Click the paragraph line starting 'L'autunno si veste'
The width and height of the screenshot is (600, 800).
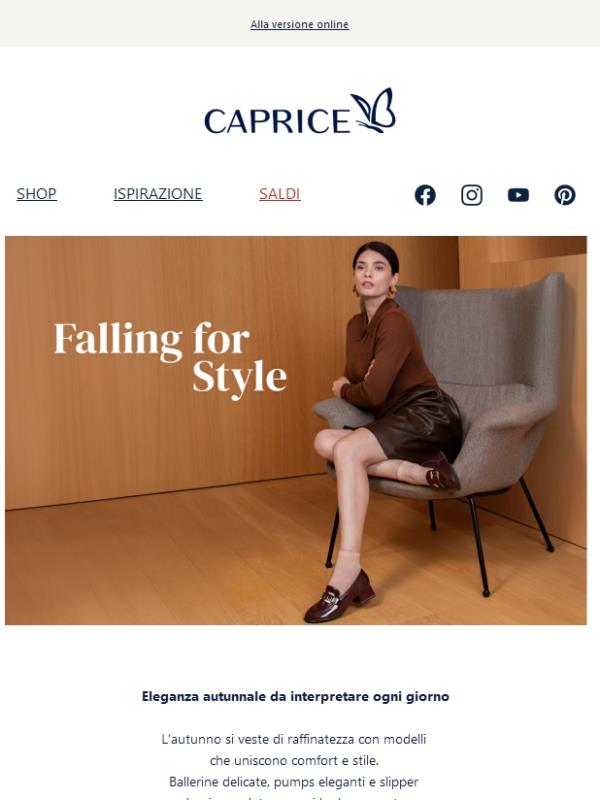(294, 739)
